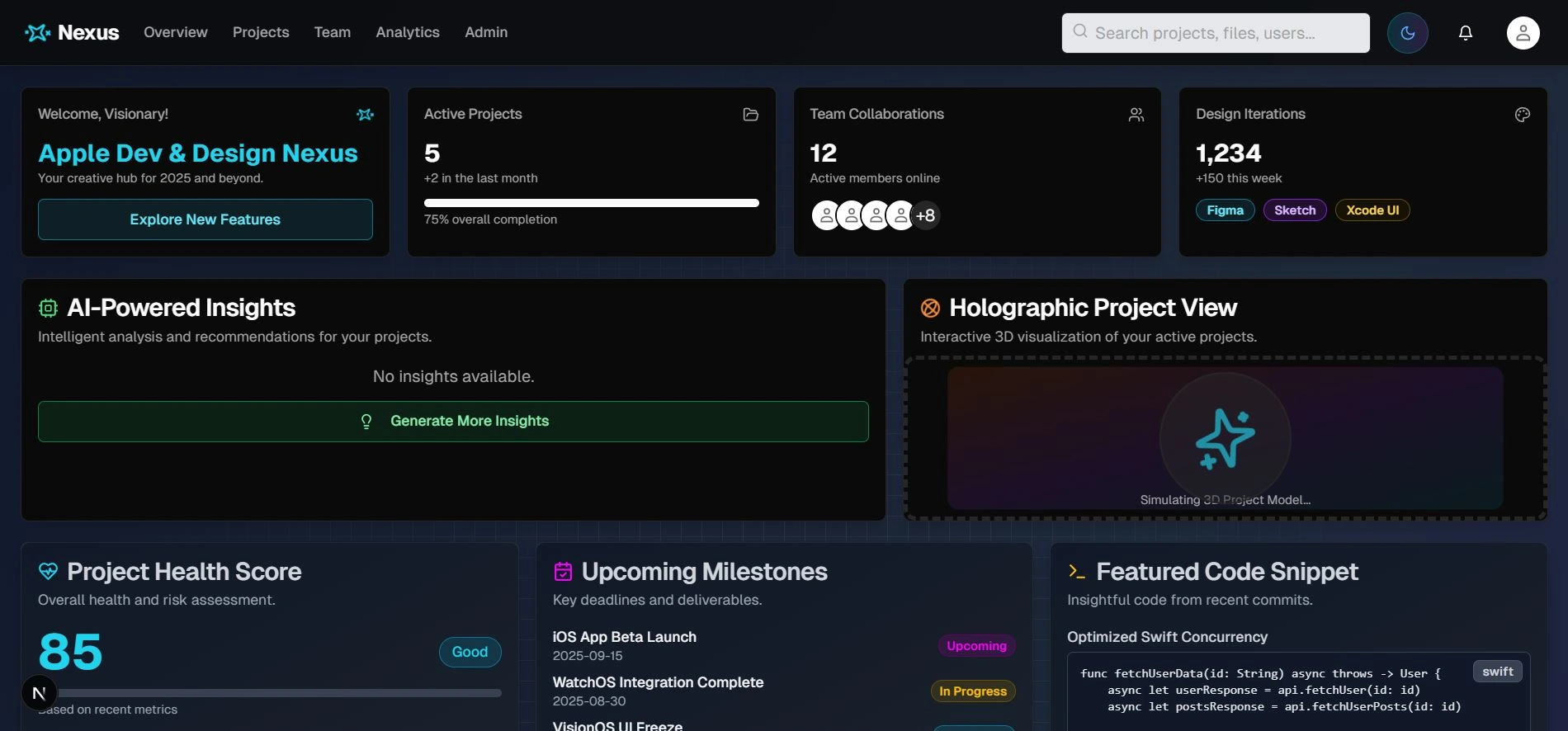Click the Nexus brand name link
This screenshot has width=1568, height=731.
click(88, 32)
